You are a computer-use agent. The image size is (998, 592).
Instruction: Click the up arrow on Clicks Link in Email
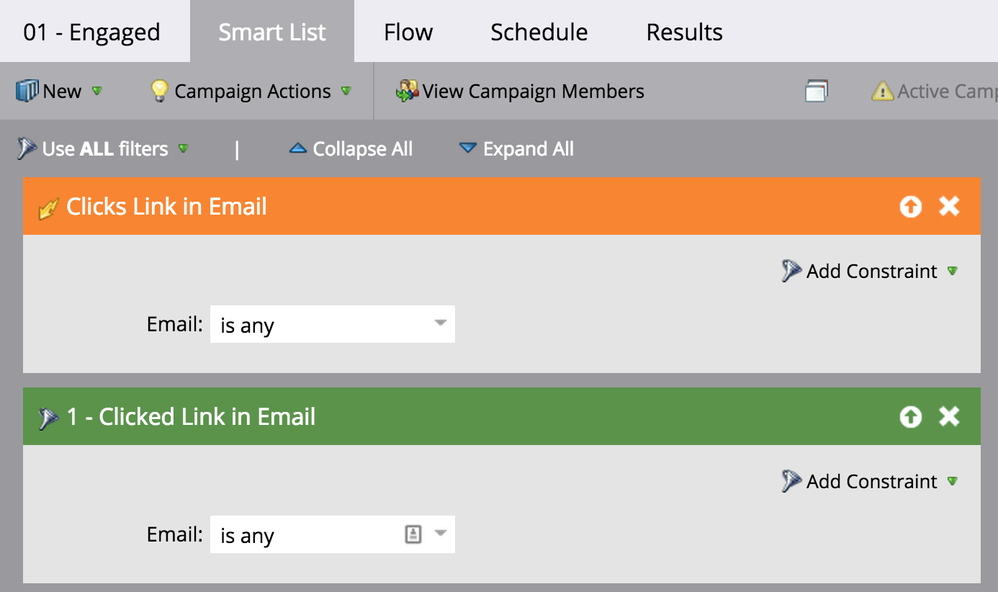pos(910,207)
